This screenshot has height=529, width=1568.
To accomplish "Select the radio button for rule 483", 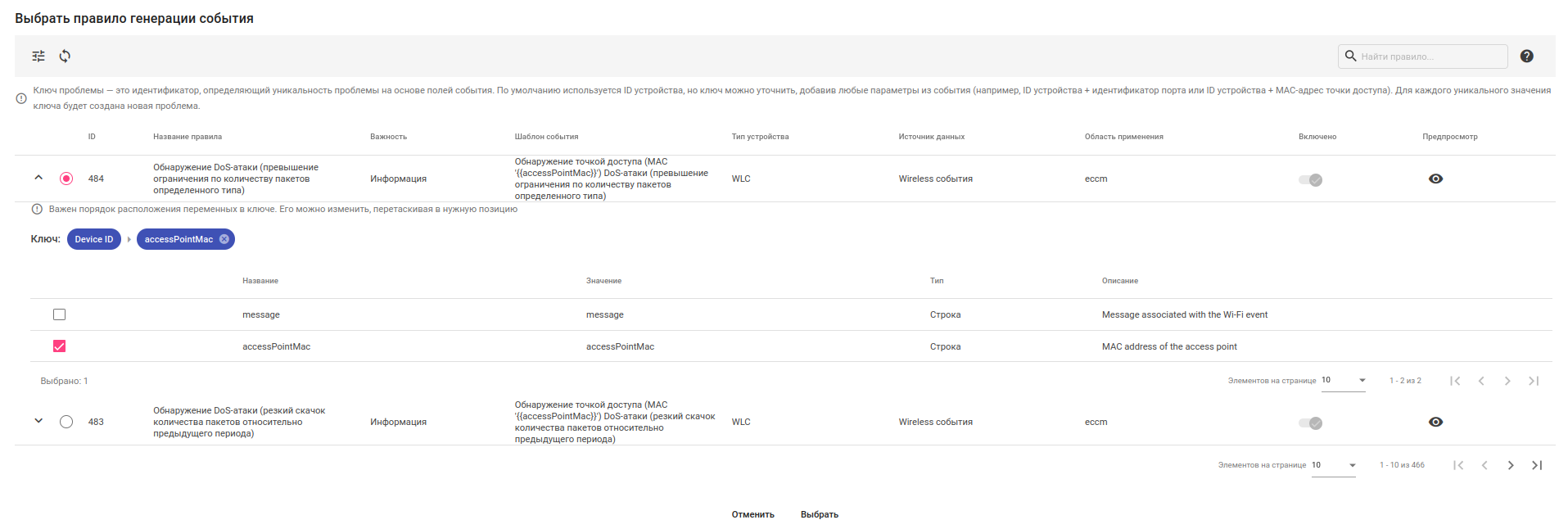I will click(66, 422).
